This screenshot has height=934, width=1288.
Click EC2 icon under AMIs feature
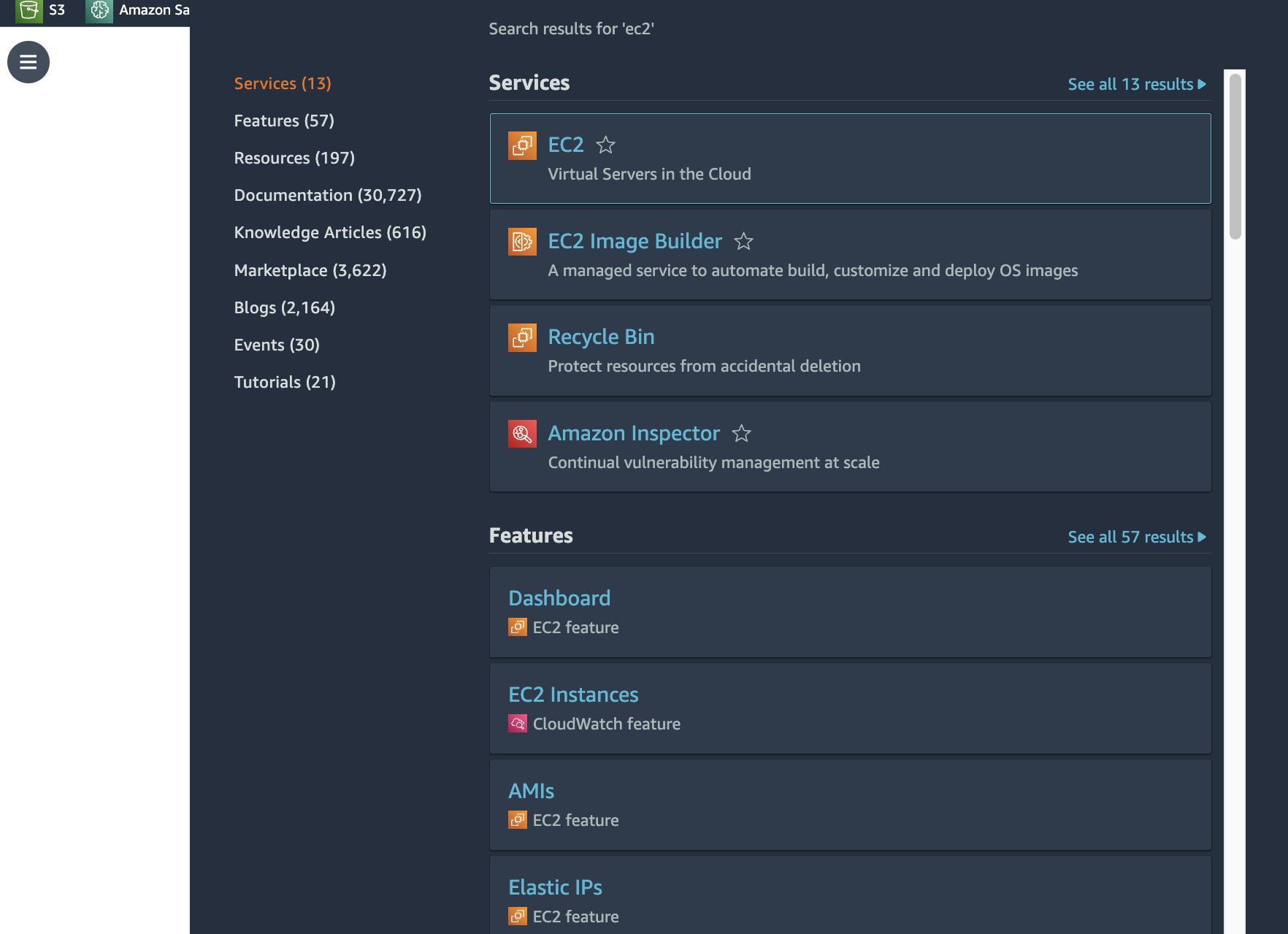[518, 820]
